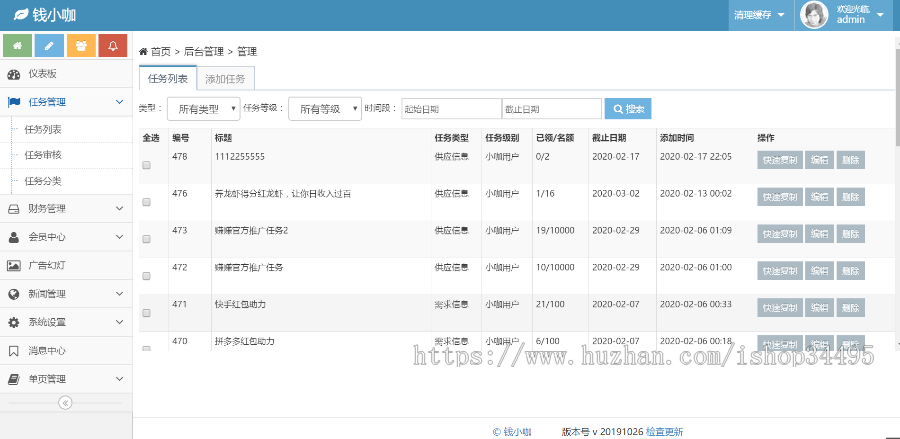This screenshot has height=439, width=900.
Task: Open the 广告幻灯 sidebar menu item
Action: tap(66, 266)
